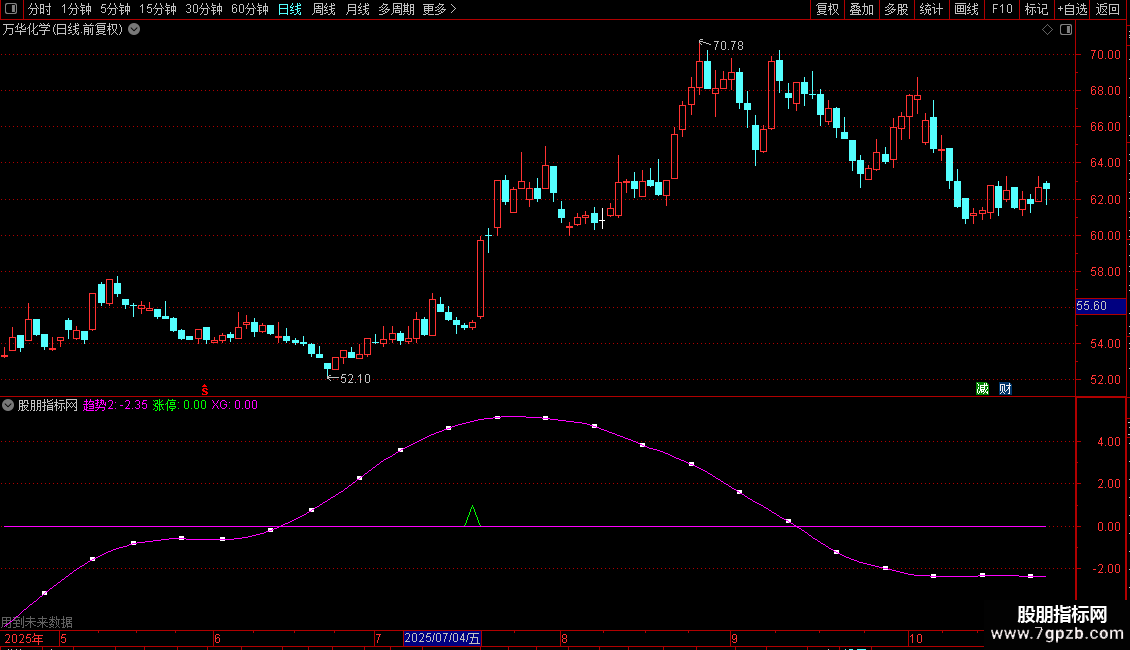Screen dimensions: 1130x650
Task: Switch to 月线 monthly chart
Action: [x=357, y=9]
